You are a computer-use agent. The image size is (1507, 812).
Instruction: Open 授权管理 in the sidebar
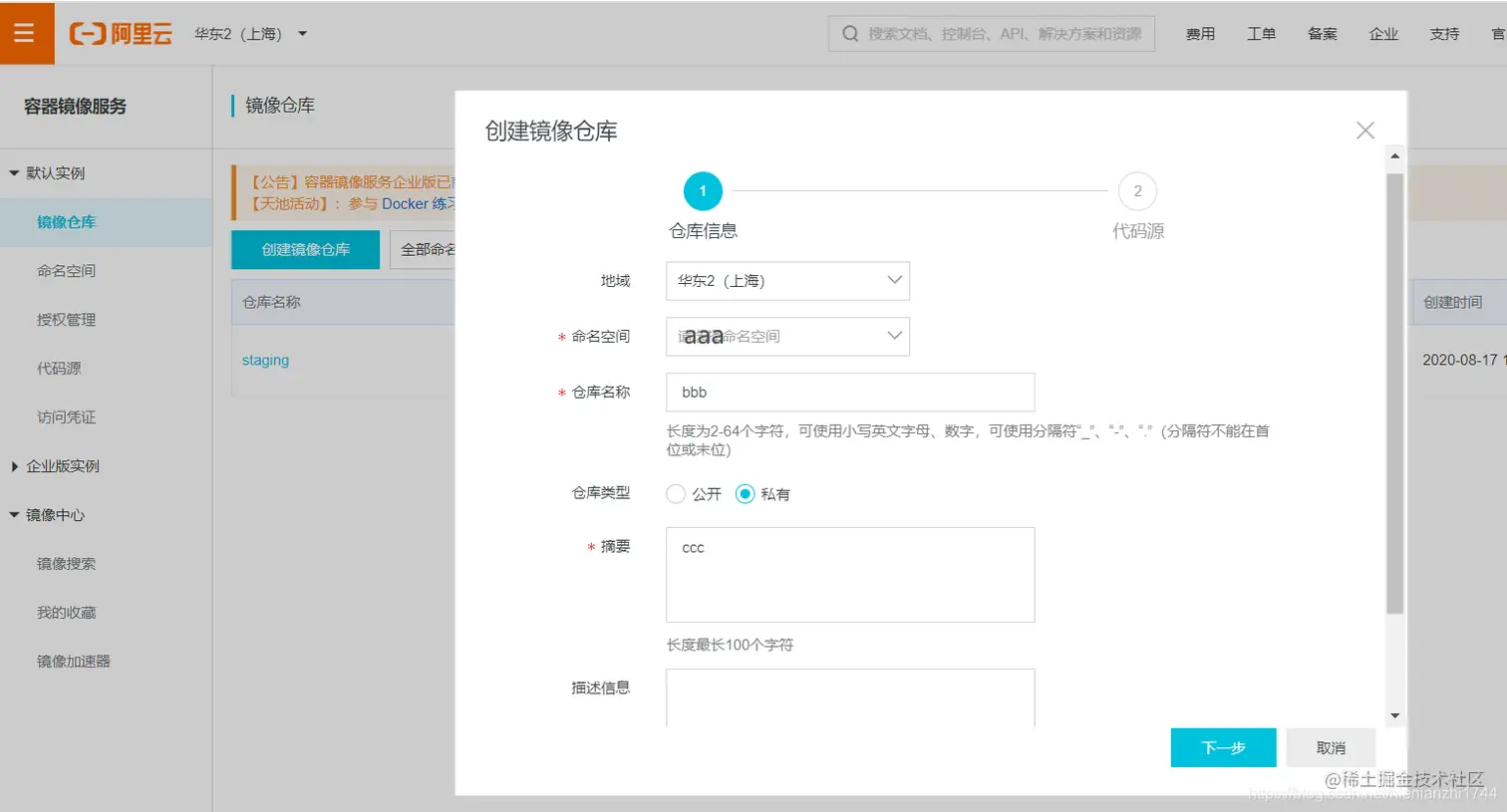[x=66, y=320]
